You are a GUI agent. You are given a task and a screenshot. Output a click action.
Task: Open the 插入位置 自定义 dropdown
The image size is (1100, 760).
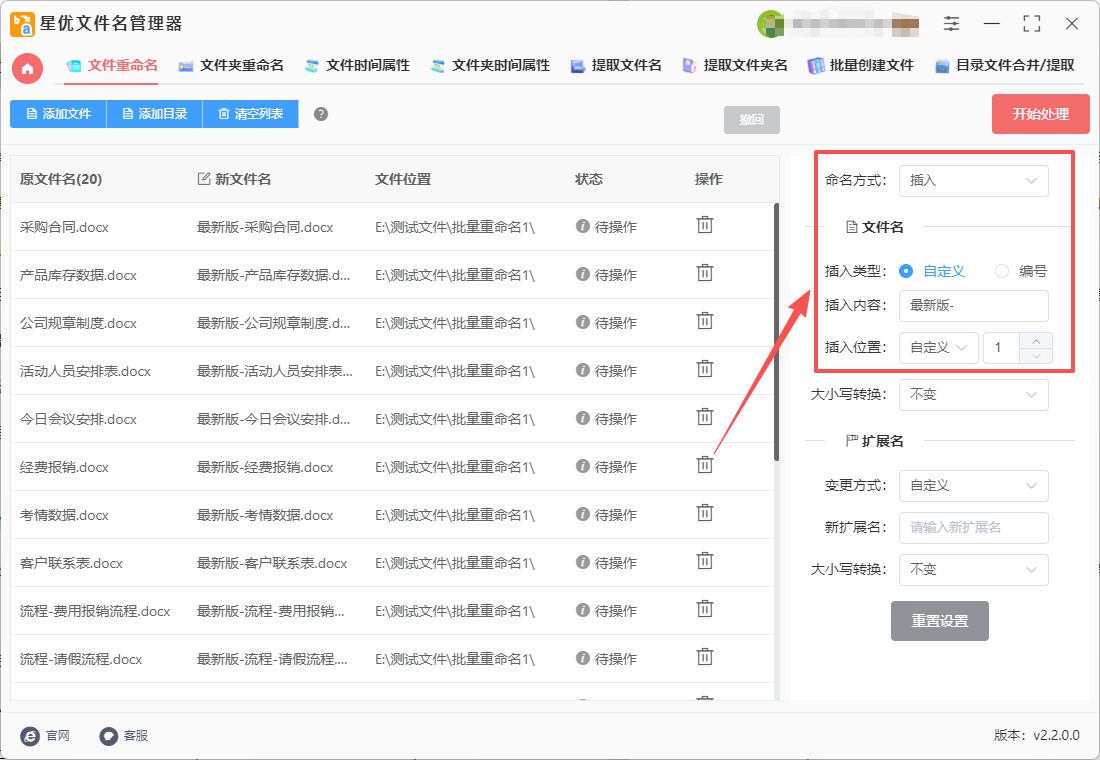(x=939, y=347)
